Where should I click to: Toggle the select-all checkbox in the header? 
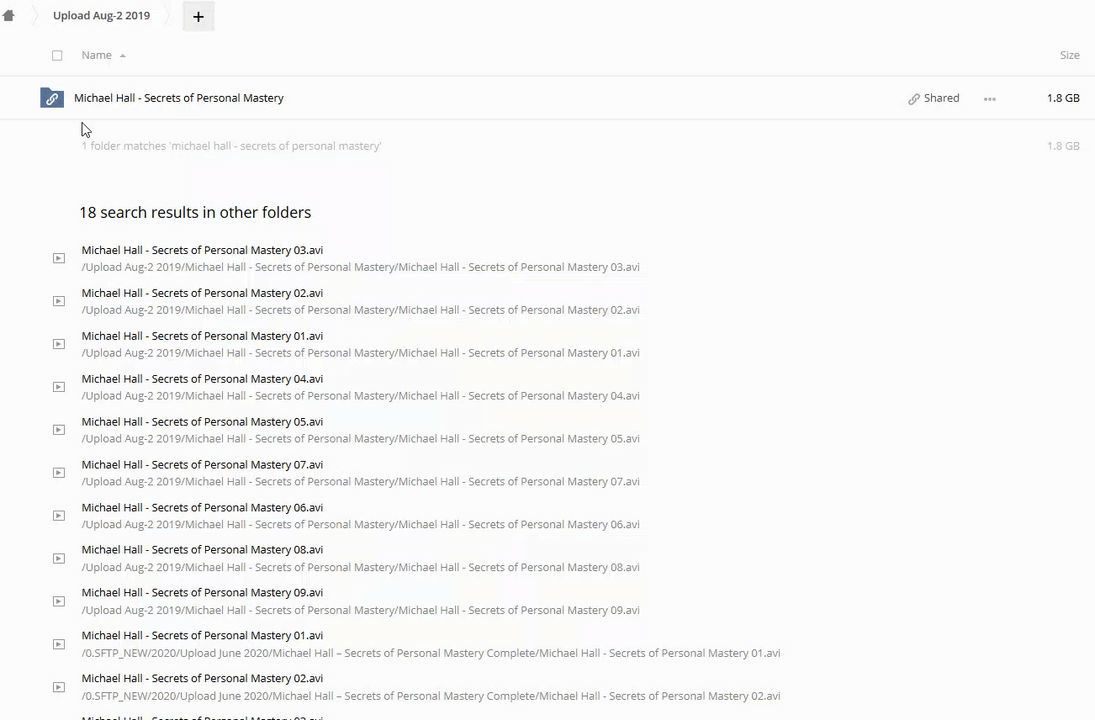[57, 56]
